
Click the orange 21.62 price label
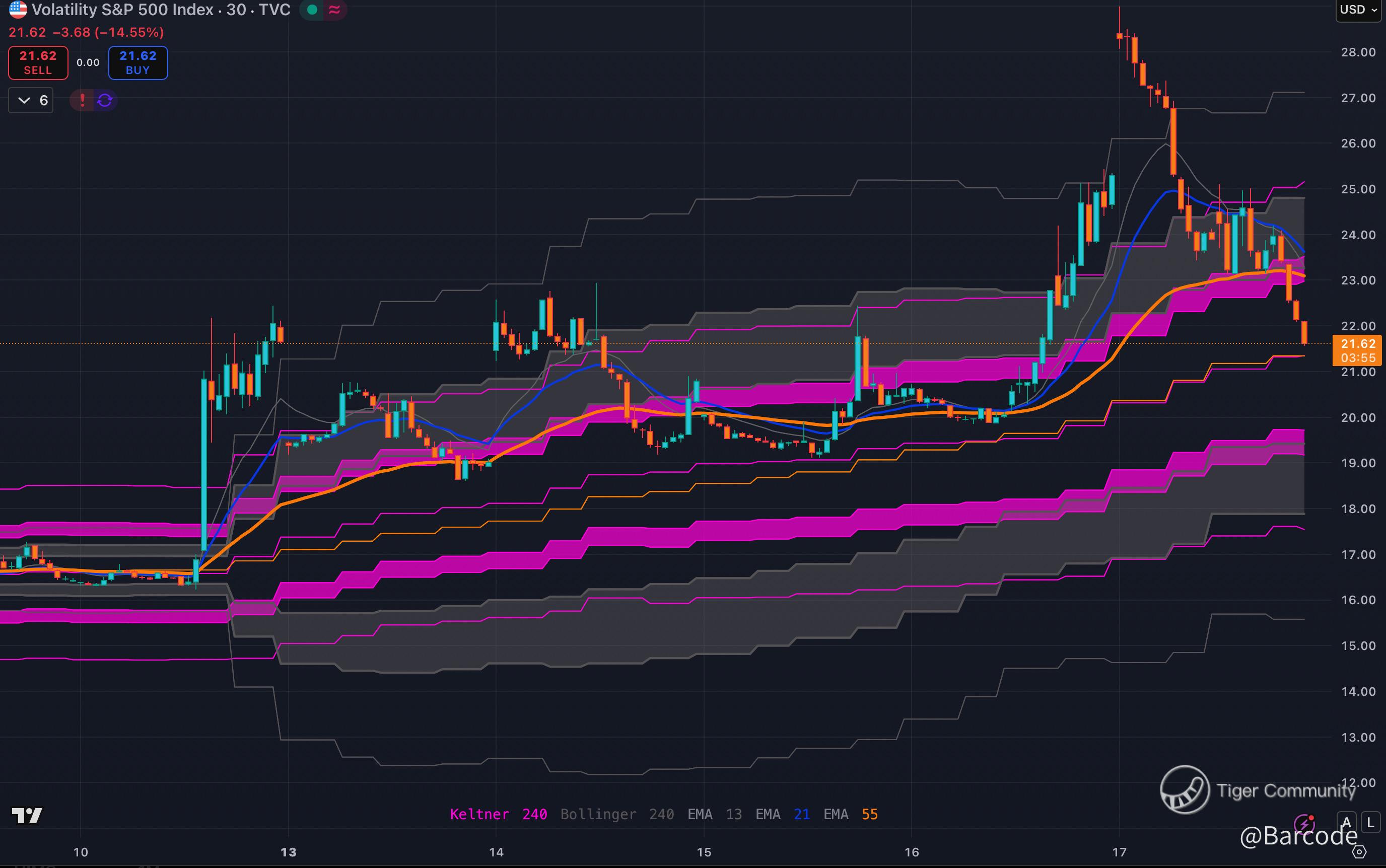pos(1357,344)
